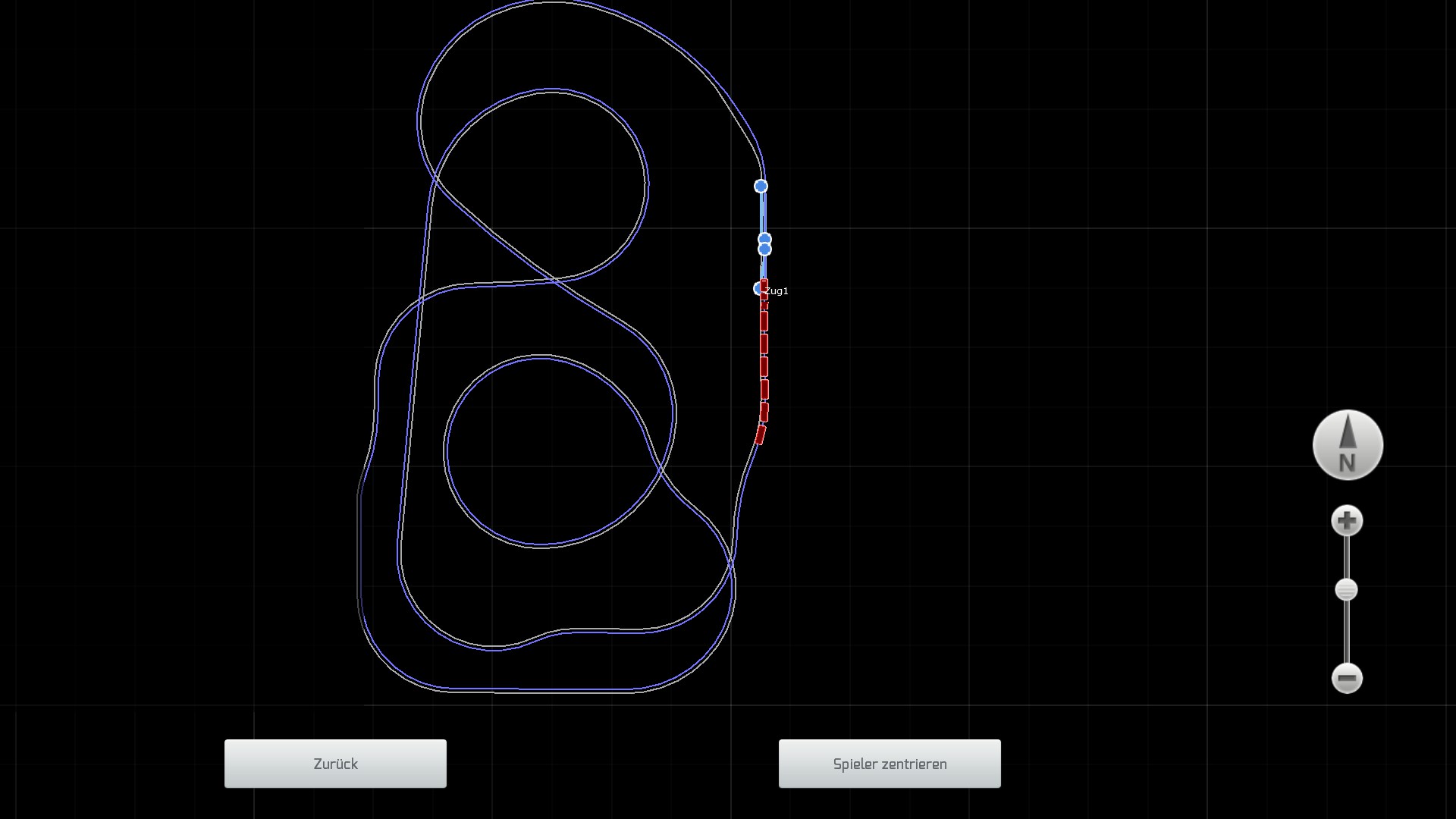This screenshot has width=1456, height=819.
Task: Click the Spieler zentrieren button
Action: pyautogui.click(x=890, y=764)
